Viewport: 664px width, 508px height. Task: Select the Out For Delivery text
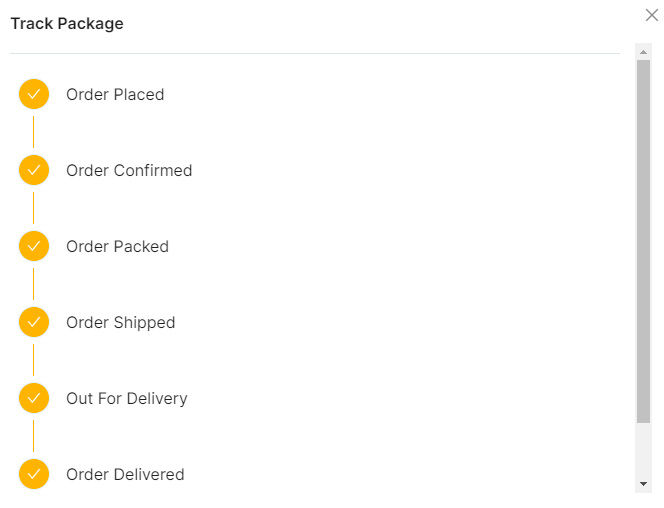point(126,399)
